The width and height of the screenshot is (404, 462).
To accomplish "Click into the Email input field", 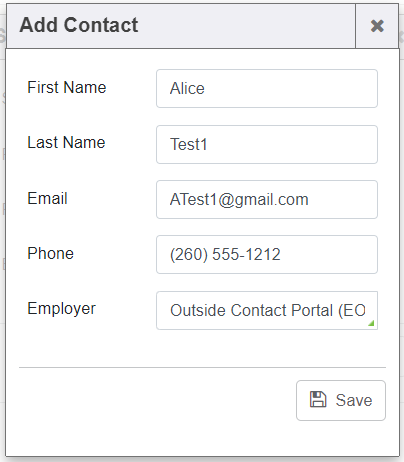I will point(267,199).
